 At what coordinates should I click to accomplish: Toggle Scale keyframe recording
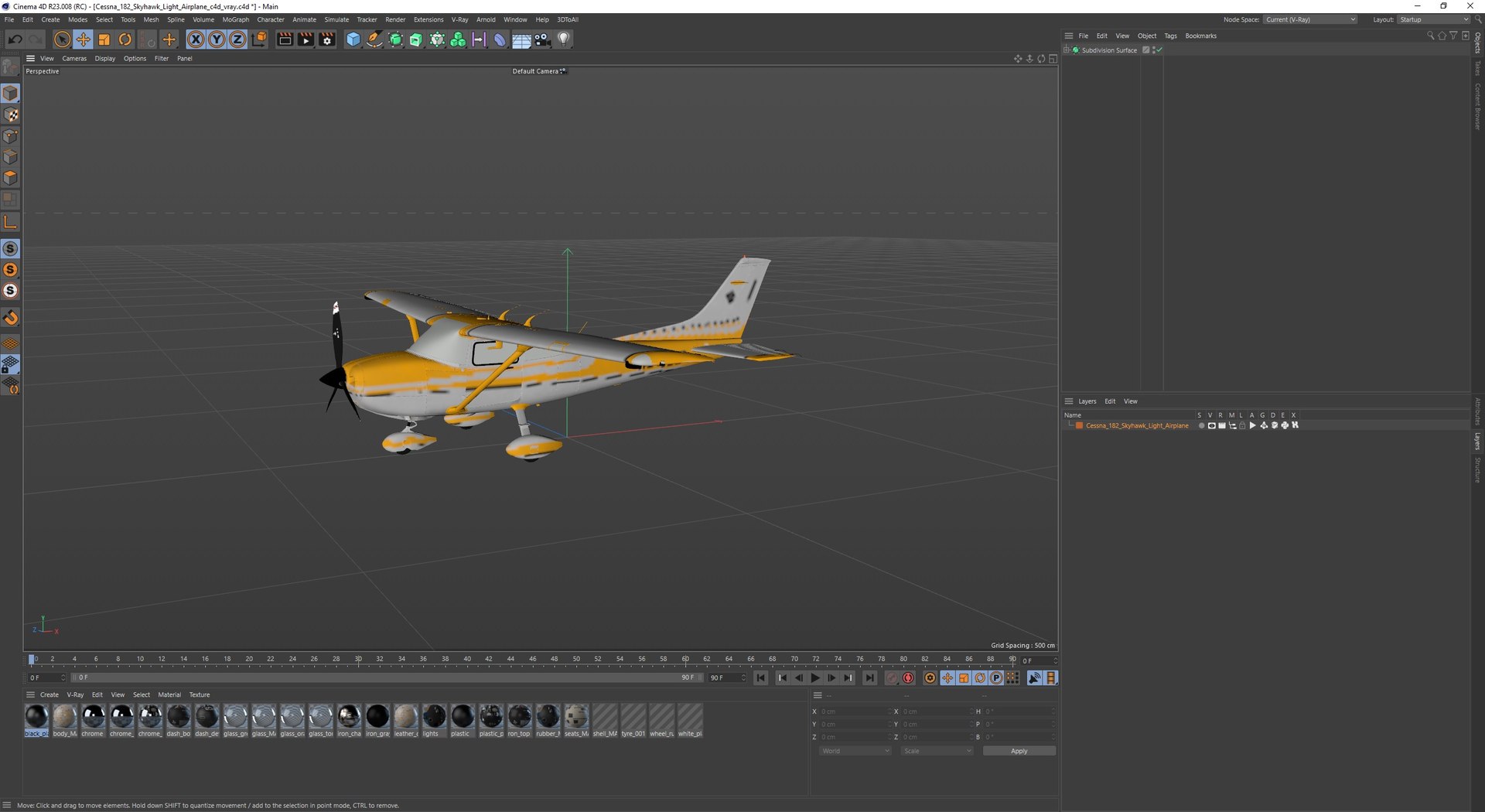[x=964, y=678]
